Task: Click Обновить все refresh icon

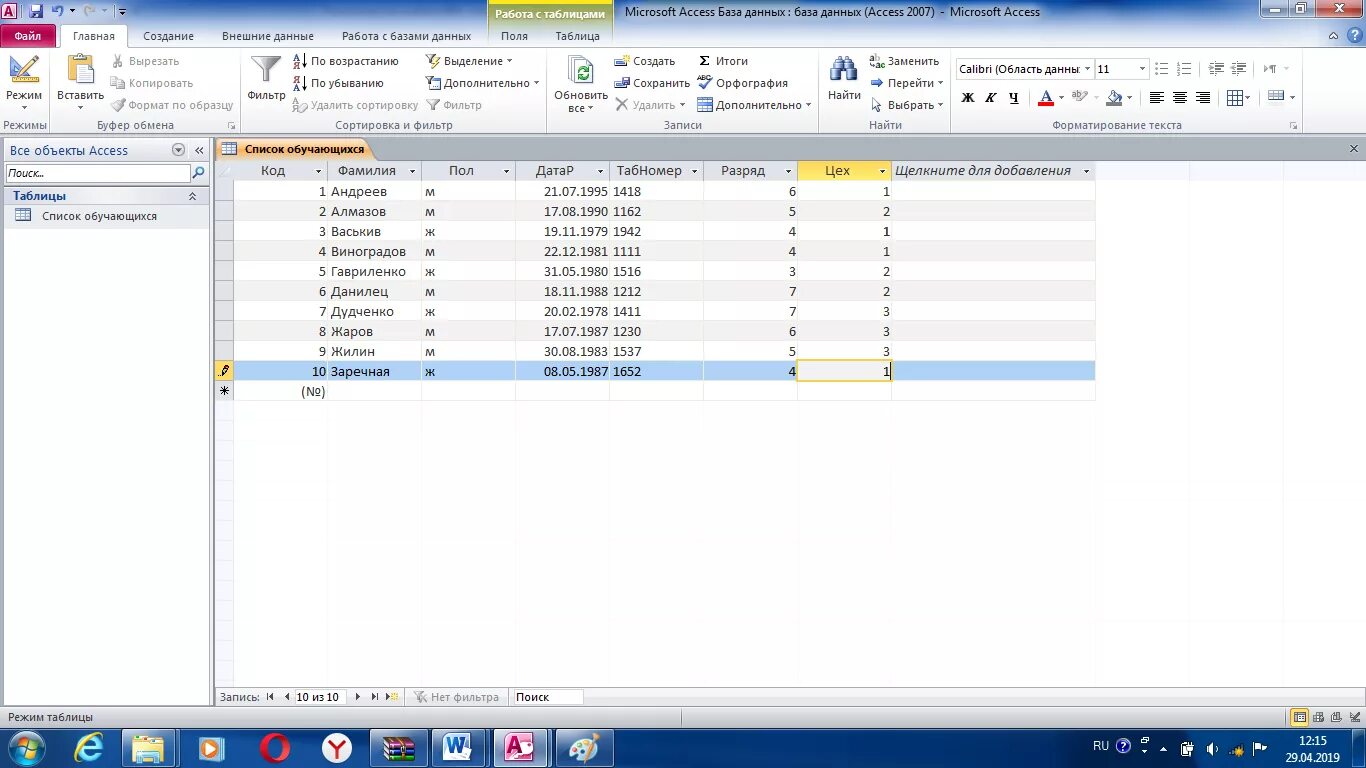Action: [580, 71]
